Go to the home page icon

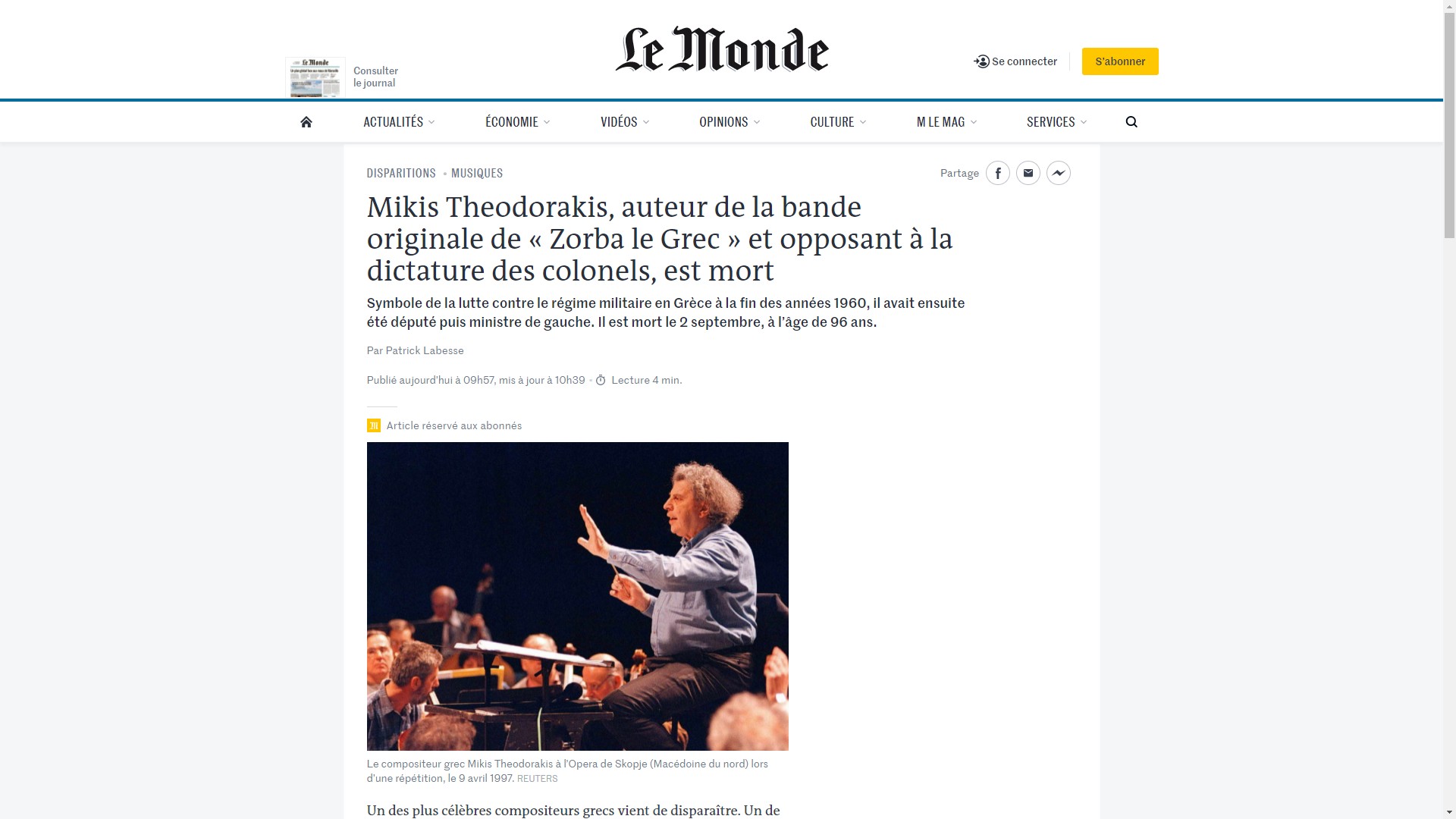[x=306, y=122]
